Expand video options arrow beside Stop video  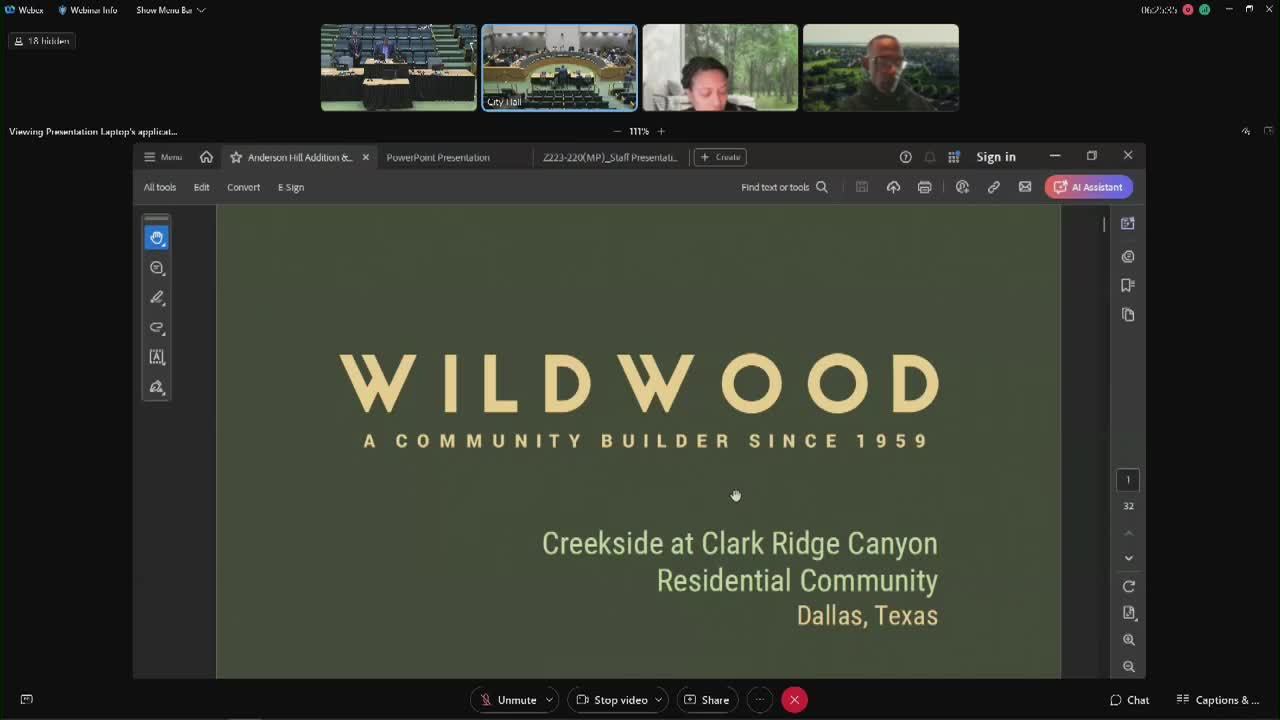click(658, 700)
